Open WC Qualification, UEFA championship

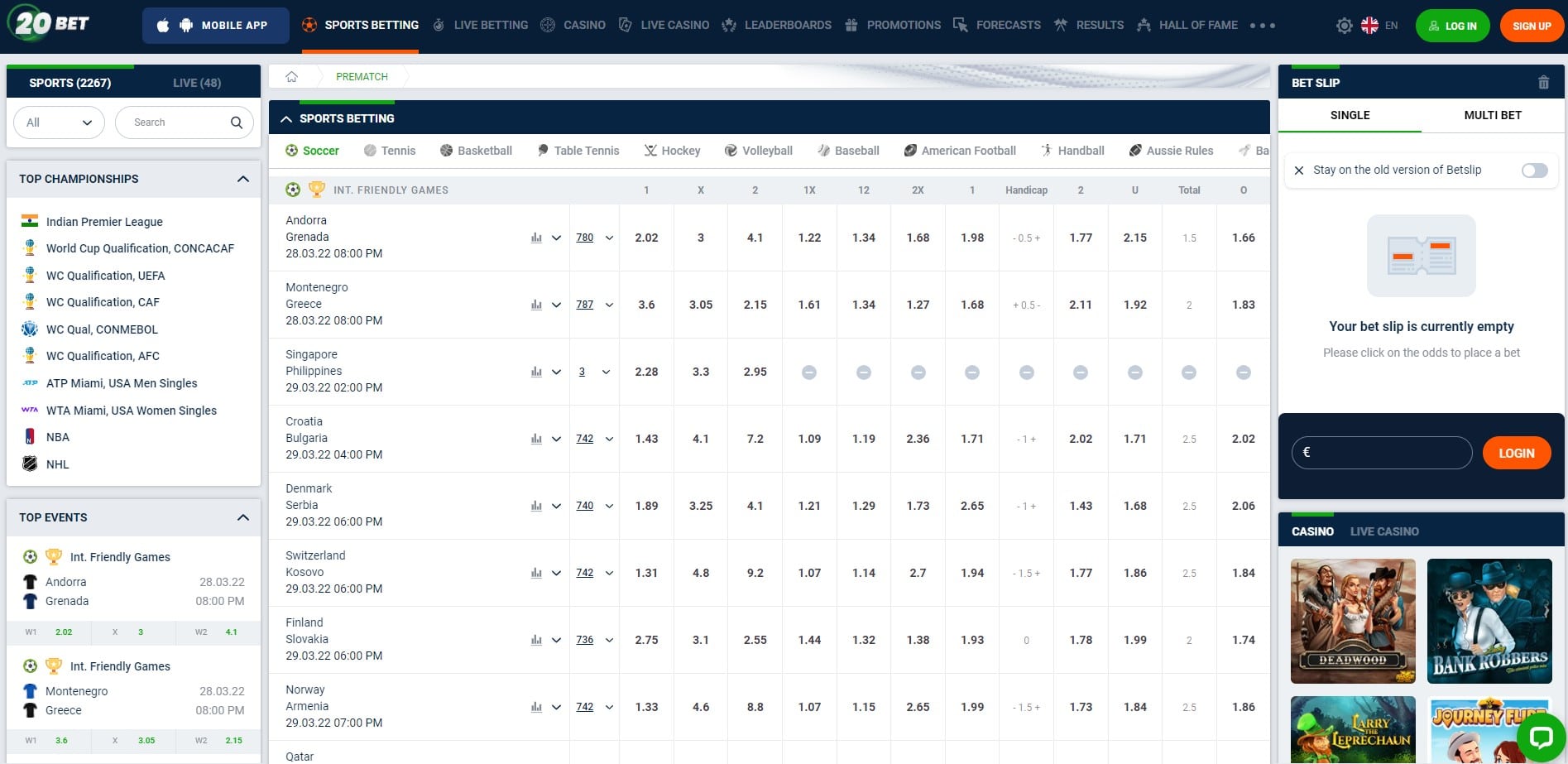pyautogui.click(x=105, y=276)
